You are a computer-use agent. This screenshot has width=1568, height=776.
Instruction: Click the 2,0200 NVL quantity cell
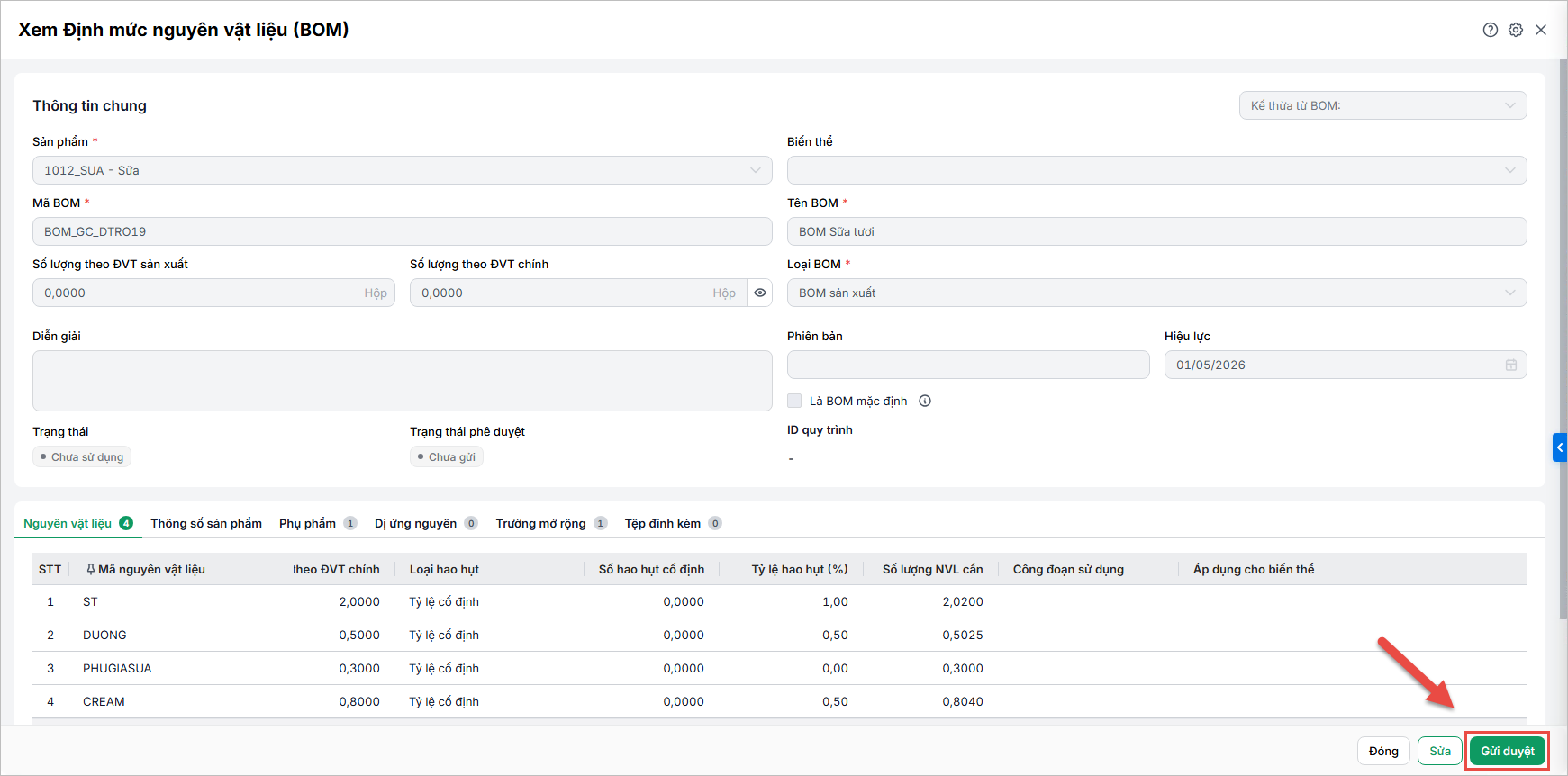point(963,601)
